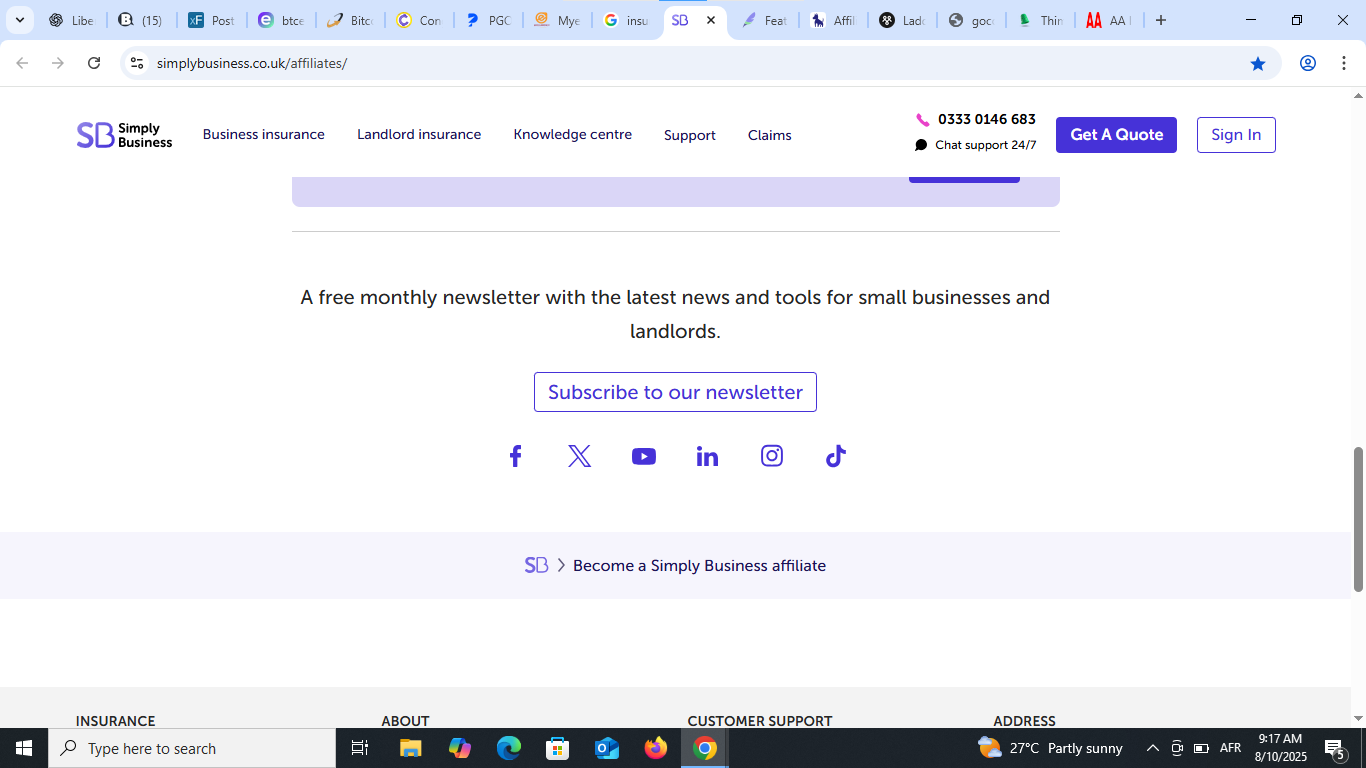Screen dimensions: 1366x768
Task: Switch to the AA browser tab
Action: 1109,20
